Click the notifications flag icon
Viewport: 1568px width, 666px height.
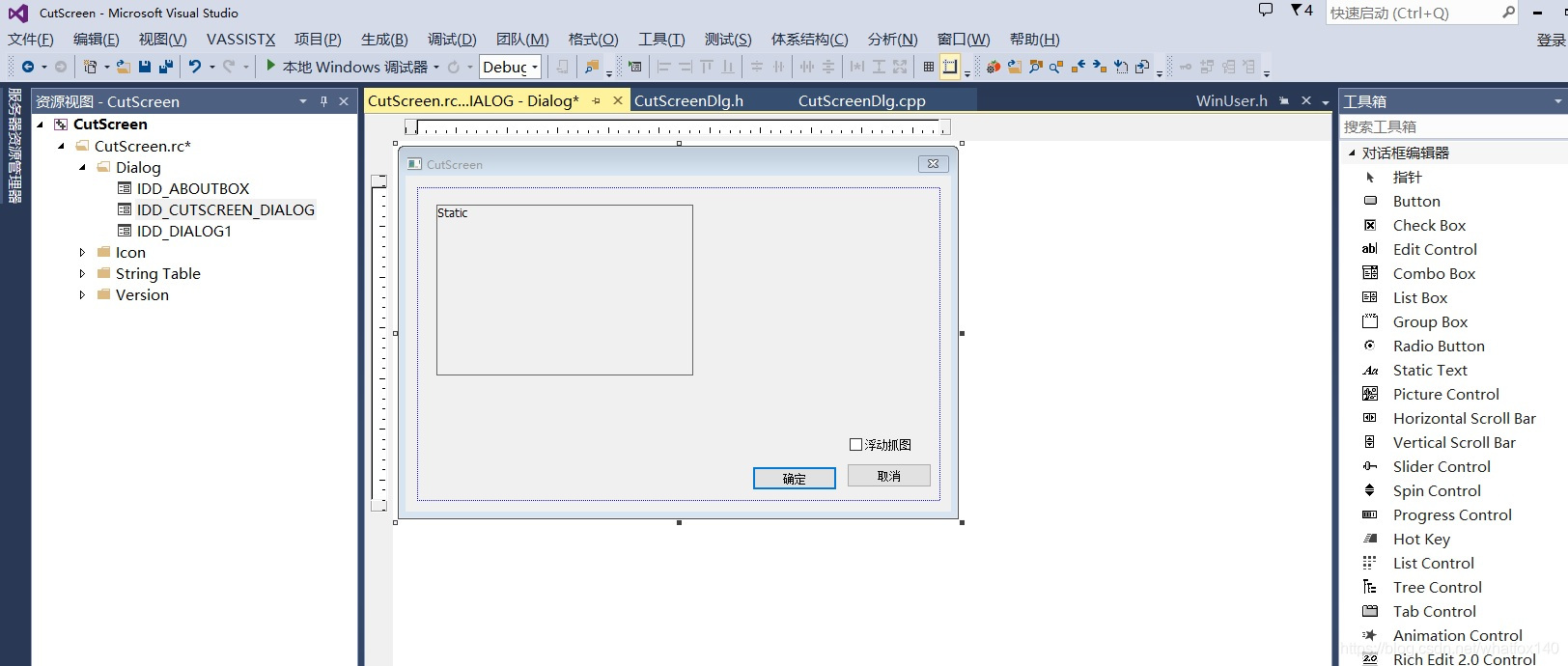[x=1301, y=11]
